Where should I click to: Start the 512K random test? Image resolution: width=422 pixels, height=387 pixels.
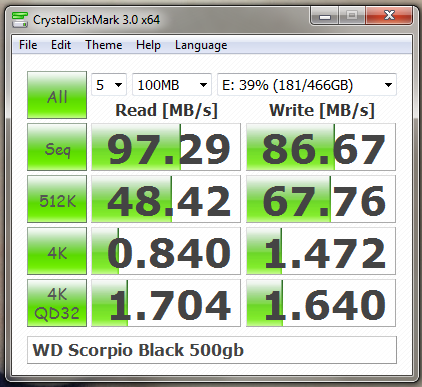click(x=57, y=199)
